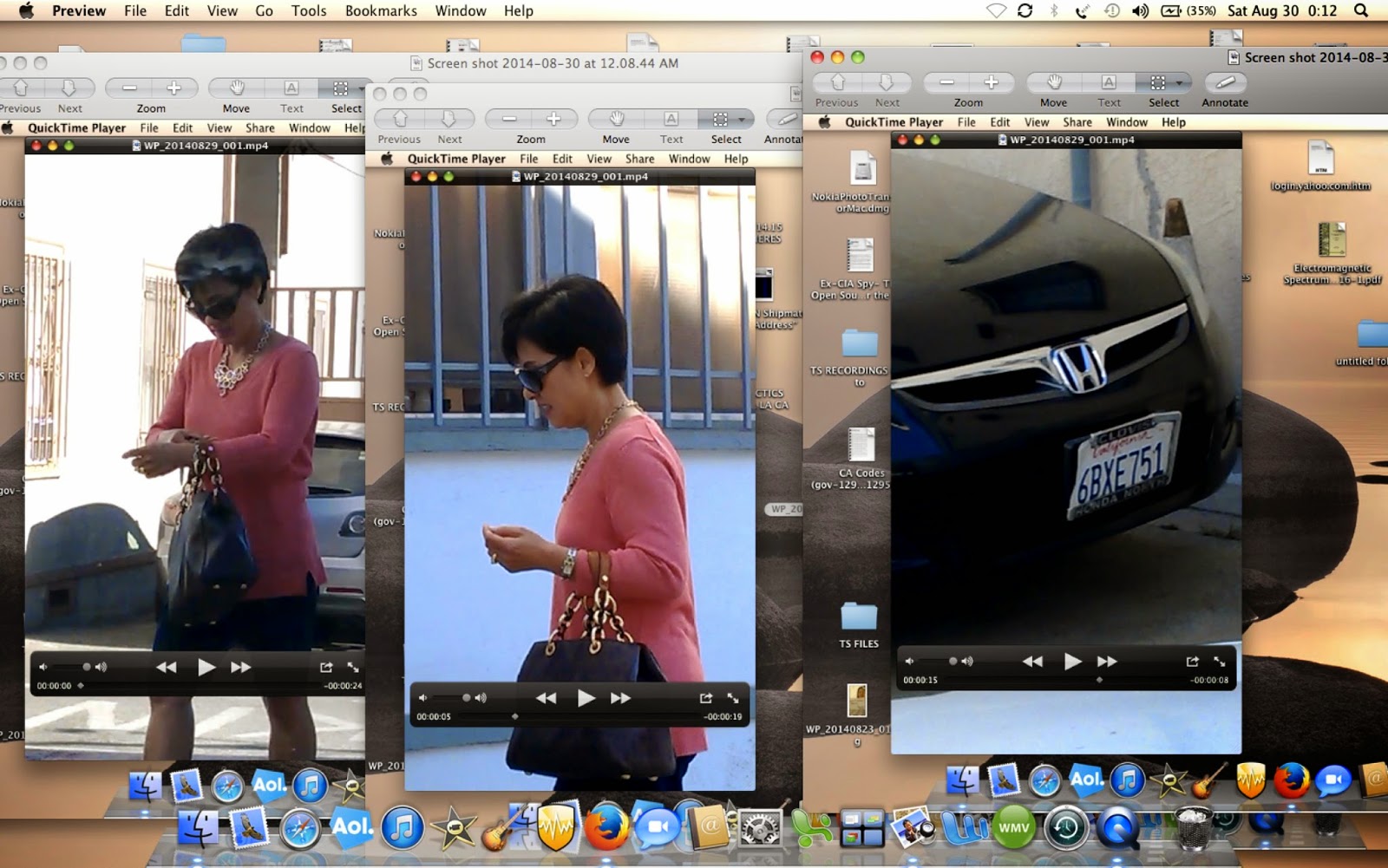Enable Text tool in middle Preview window
This screenshot has height=868, width=1388.
671,119
